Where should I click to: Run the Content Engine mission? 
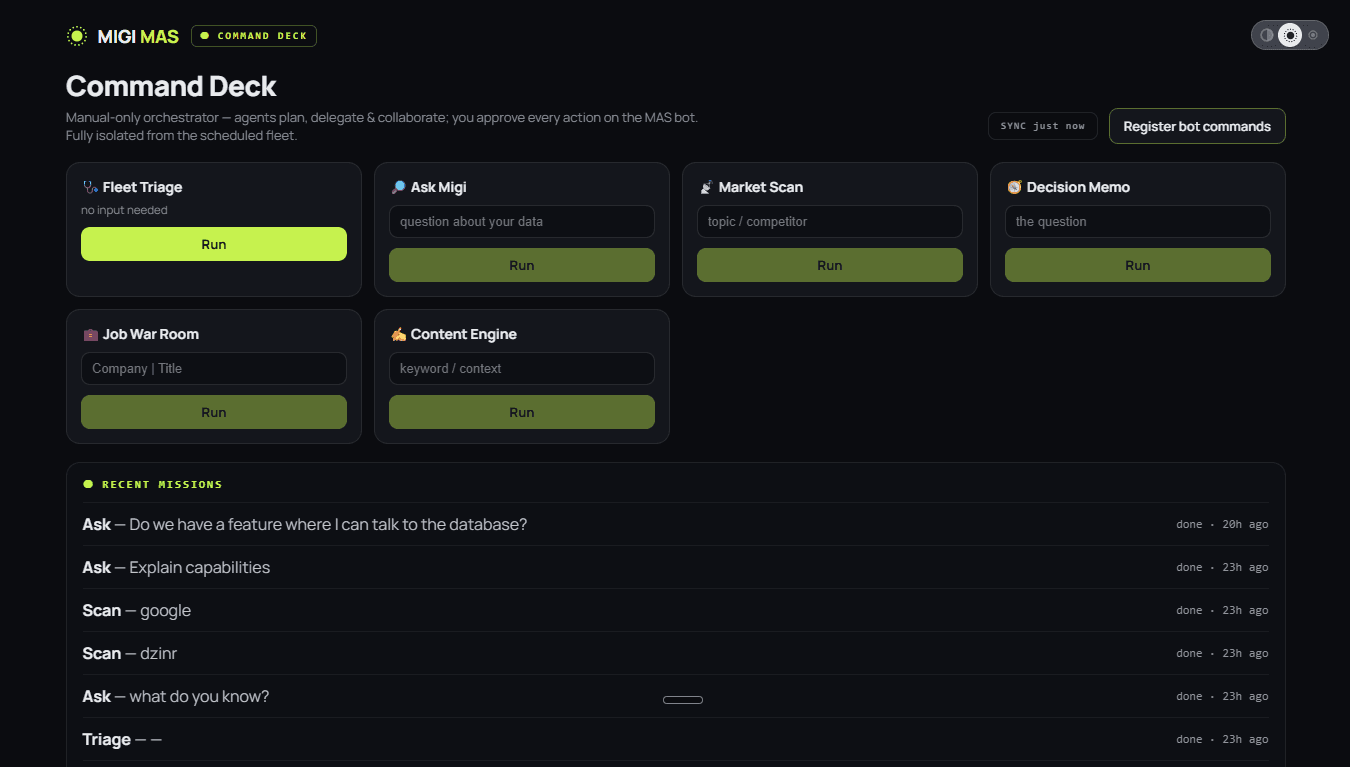pos(522,412)
